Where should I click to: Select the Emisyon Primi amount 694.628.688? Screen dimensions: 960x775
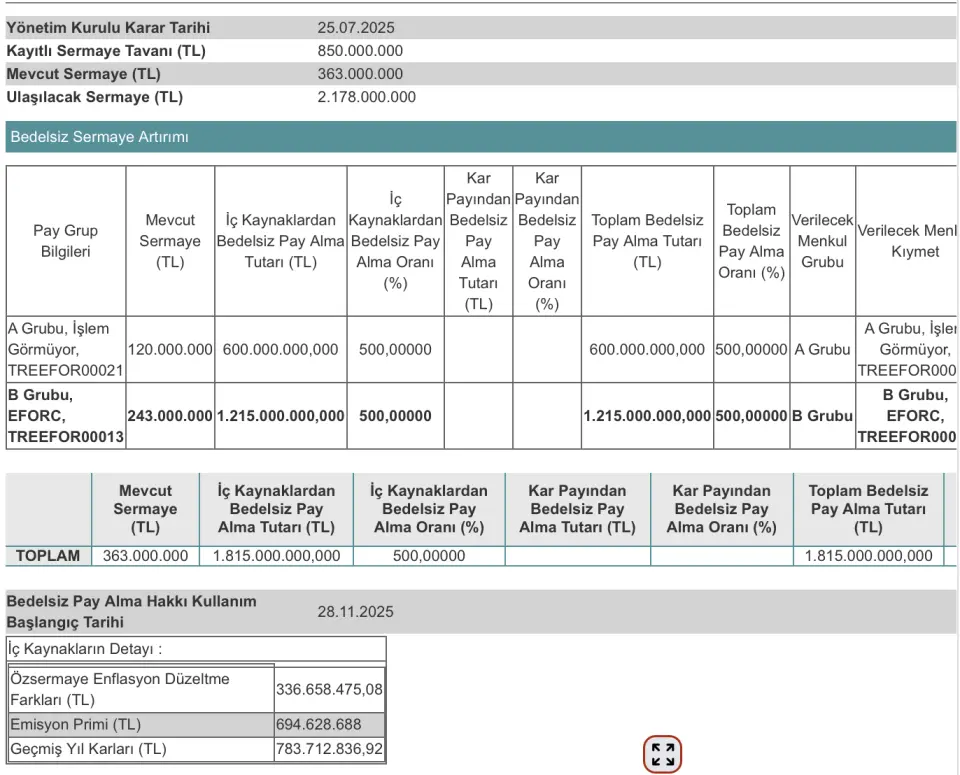click(319, 724)
